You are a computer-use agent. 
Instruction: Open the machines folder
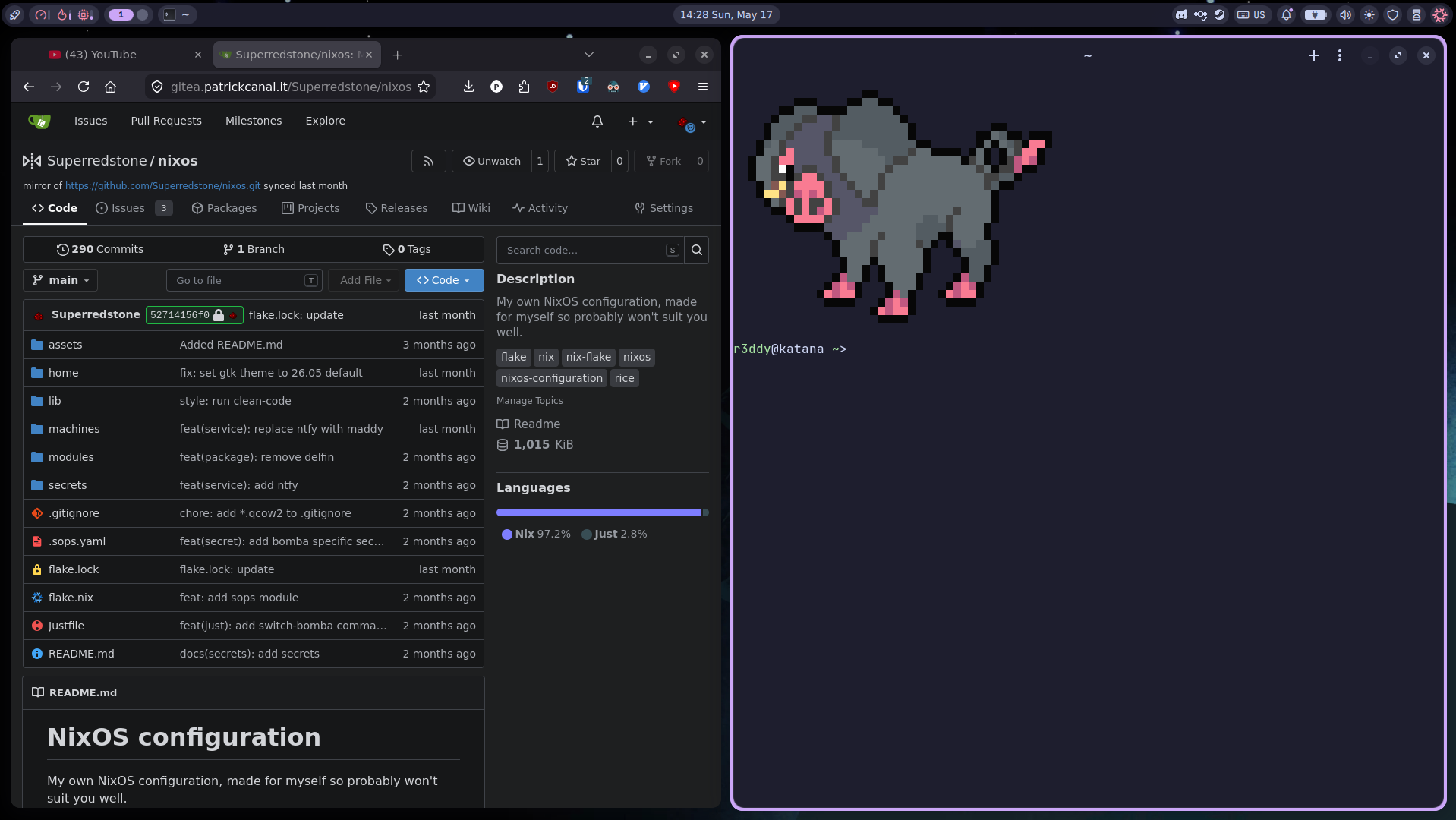(74, 429)
